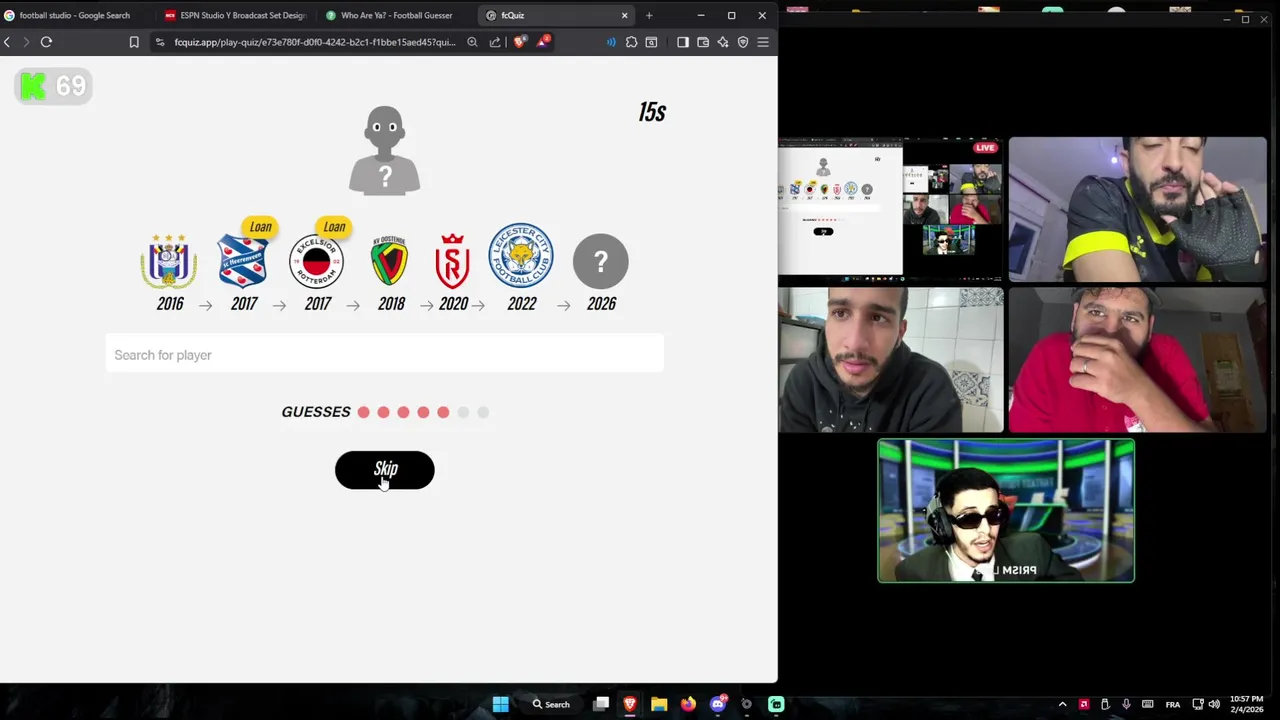
Task: Share this page from address bar
Action: pyautogui.click(x=495, y=42)
